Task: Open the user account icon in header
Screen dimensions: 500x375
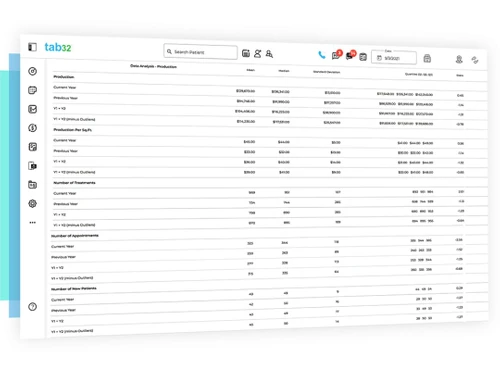Action: [459, 59]
